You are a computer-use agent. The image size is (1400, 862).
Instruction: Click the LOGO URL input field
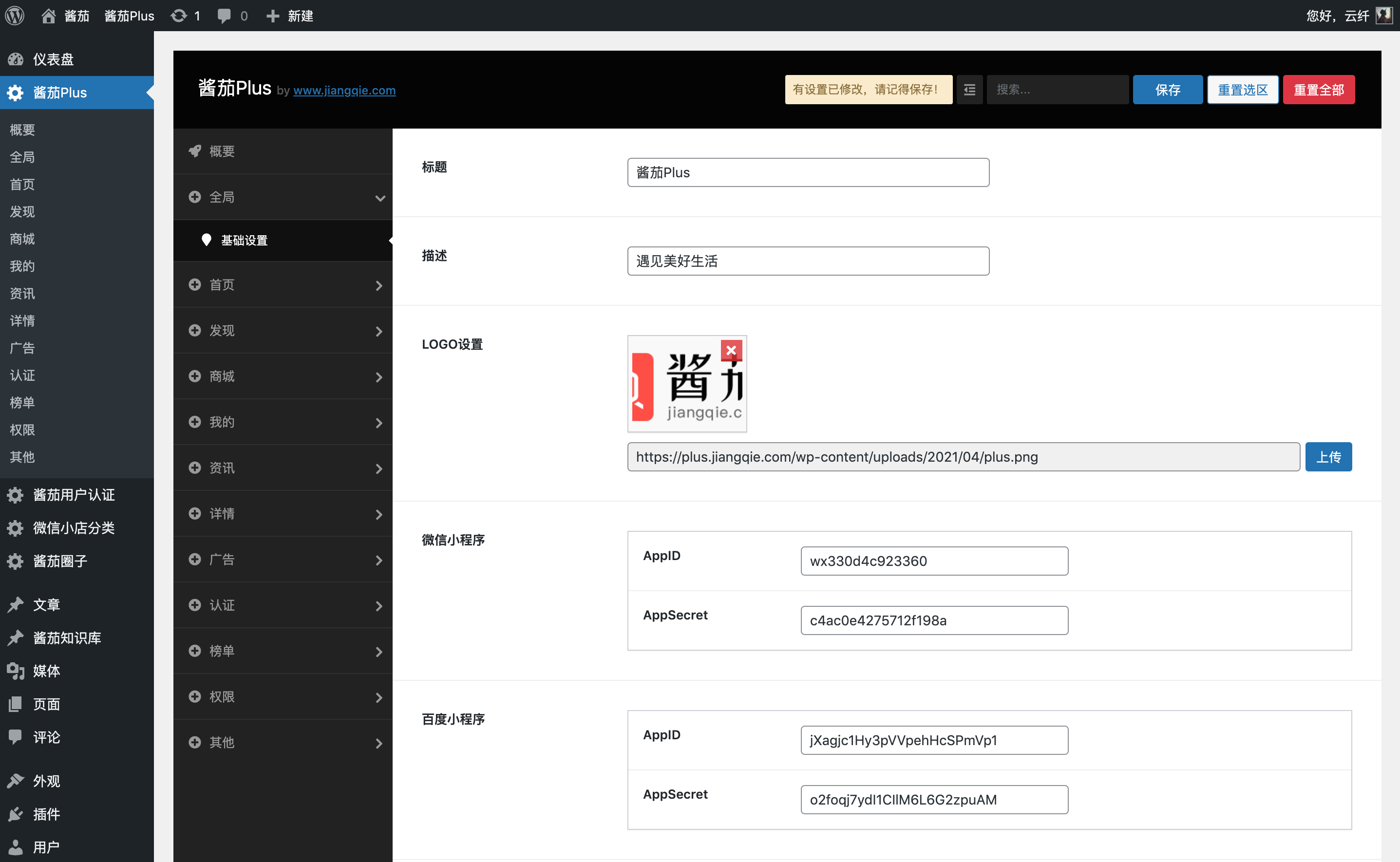tap(963, 457)
